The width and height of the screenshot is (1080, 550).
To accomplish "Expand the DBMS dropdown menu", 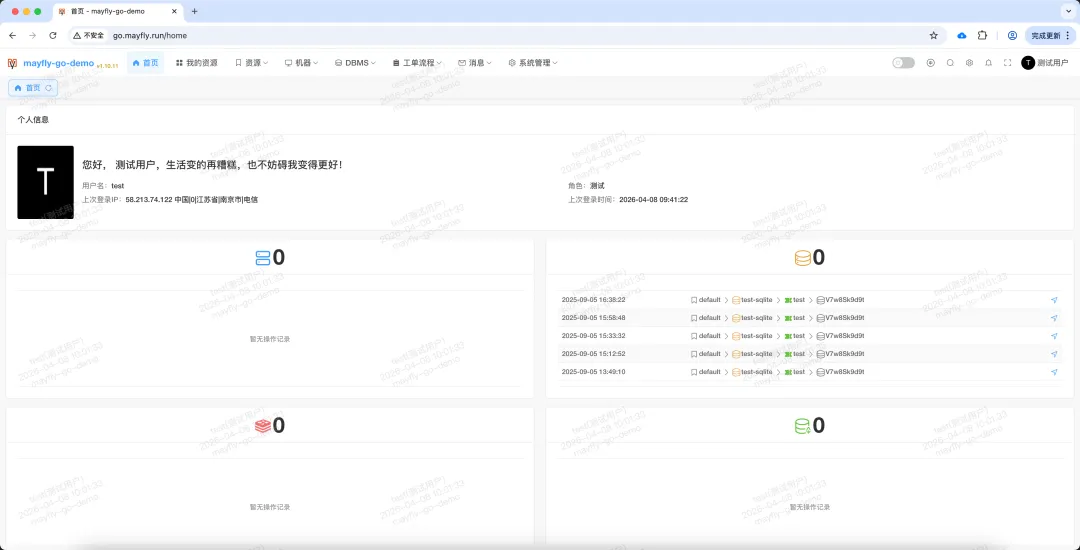I will click(x=355, y=63).
